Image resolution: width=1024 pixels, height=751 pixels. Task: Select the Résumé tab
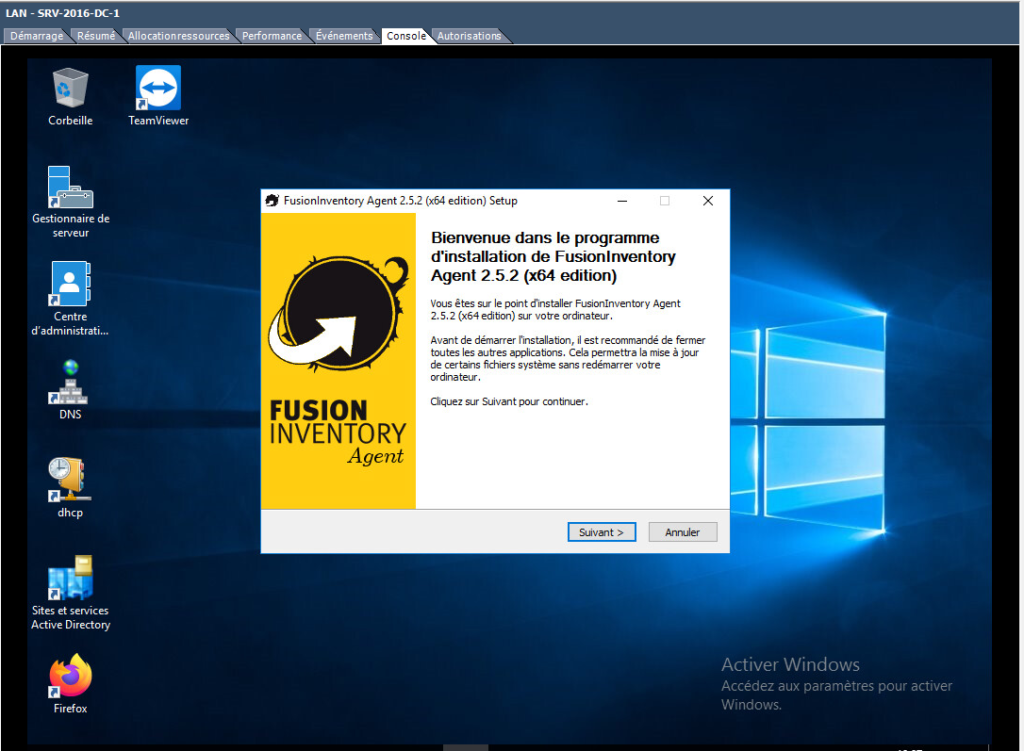pyautogui.click(x=97, y=34)
